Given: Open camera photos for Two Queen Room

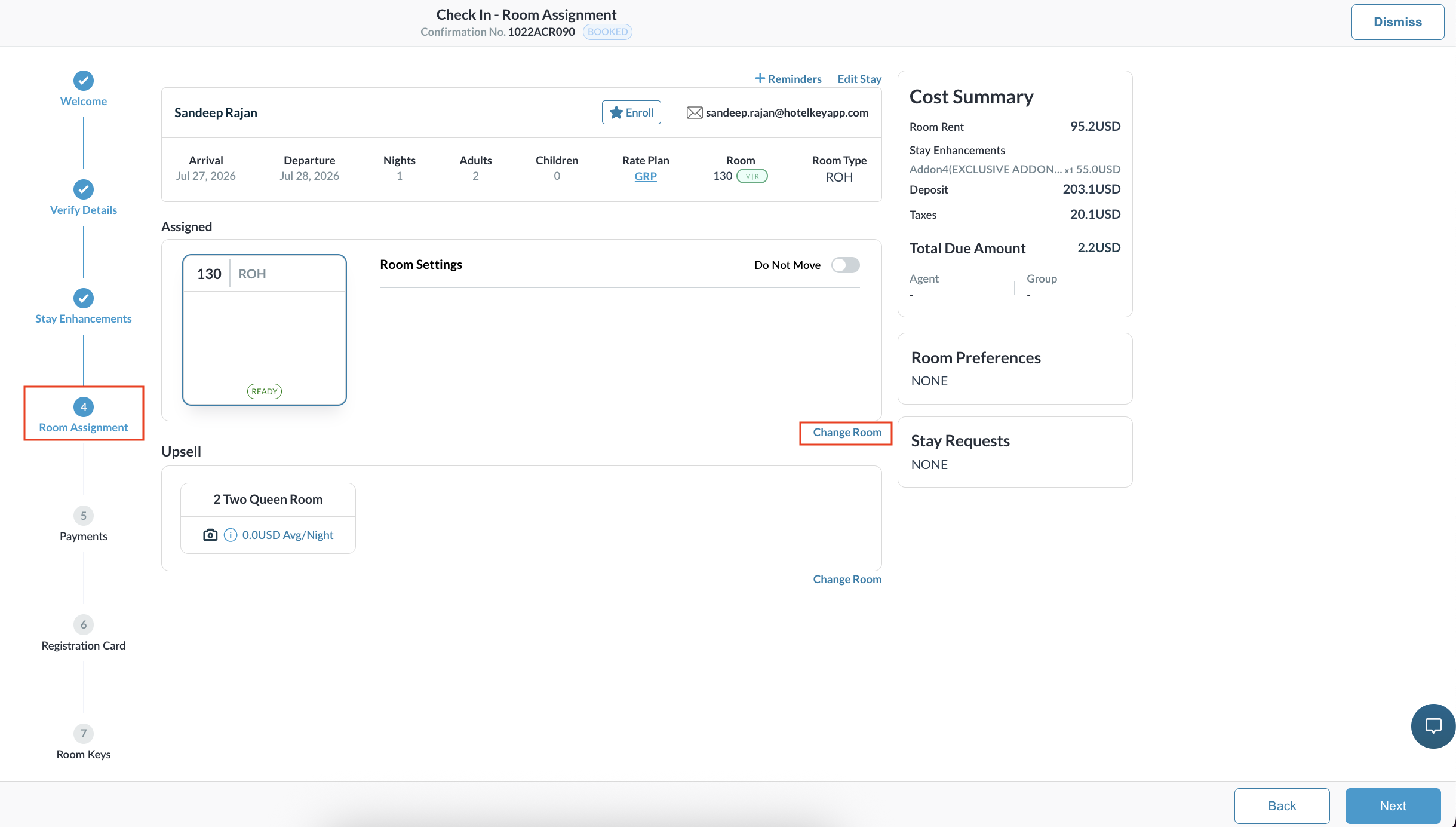Looking at the screenshot, I should coord(210,535).
